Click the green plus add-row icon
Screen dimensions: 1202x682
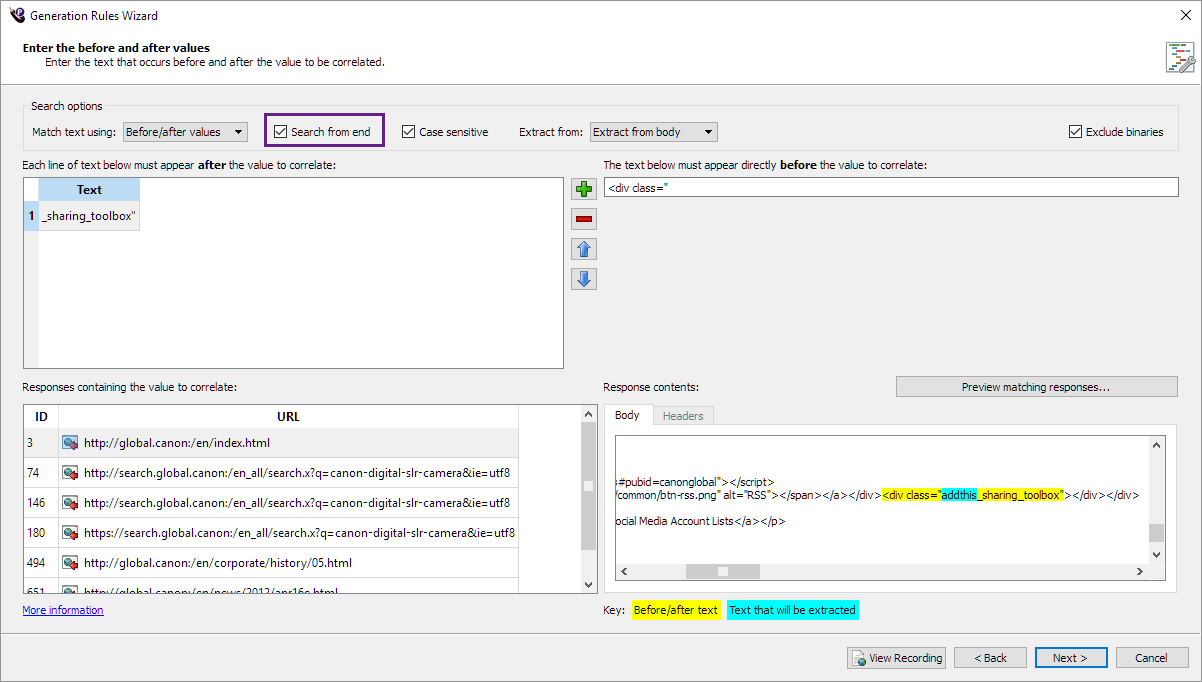pos(584,189)
